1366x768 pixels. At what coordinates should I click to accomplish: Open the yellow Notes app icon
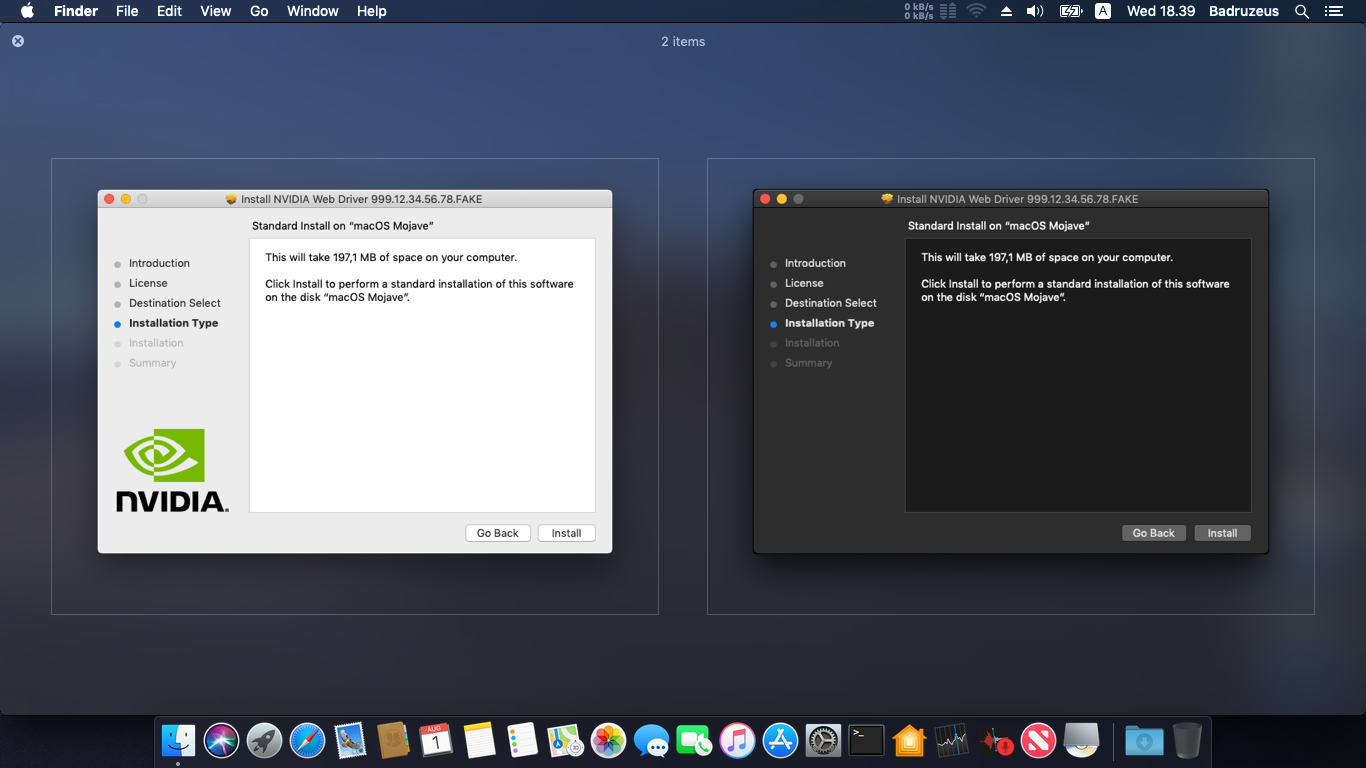[x=479, y=741]
